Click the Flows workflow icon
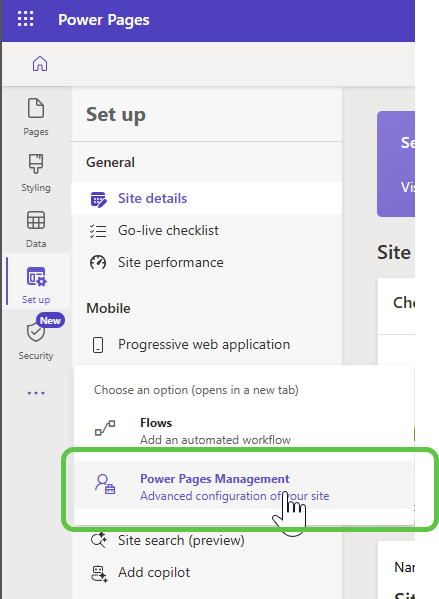439x599 pixels. click(105, 428)
